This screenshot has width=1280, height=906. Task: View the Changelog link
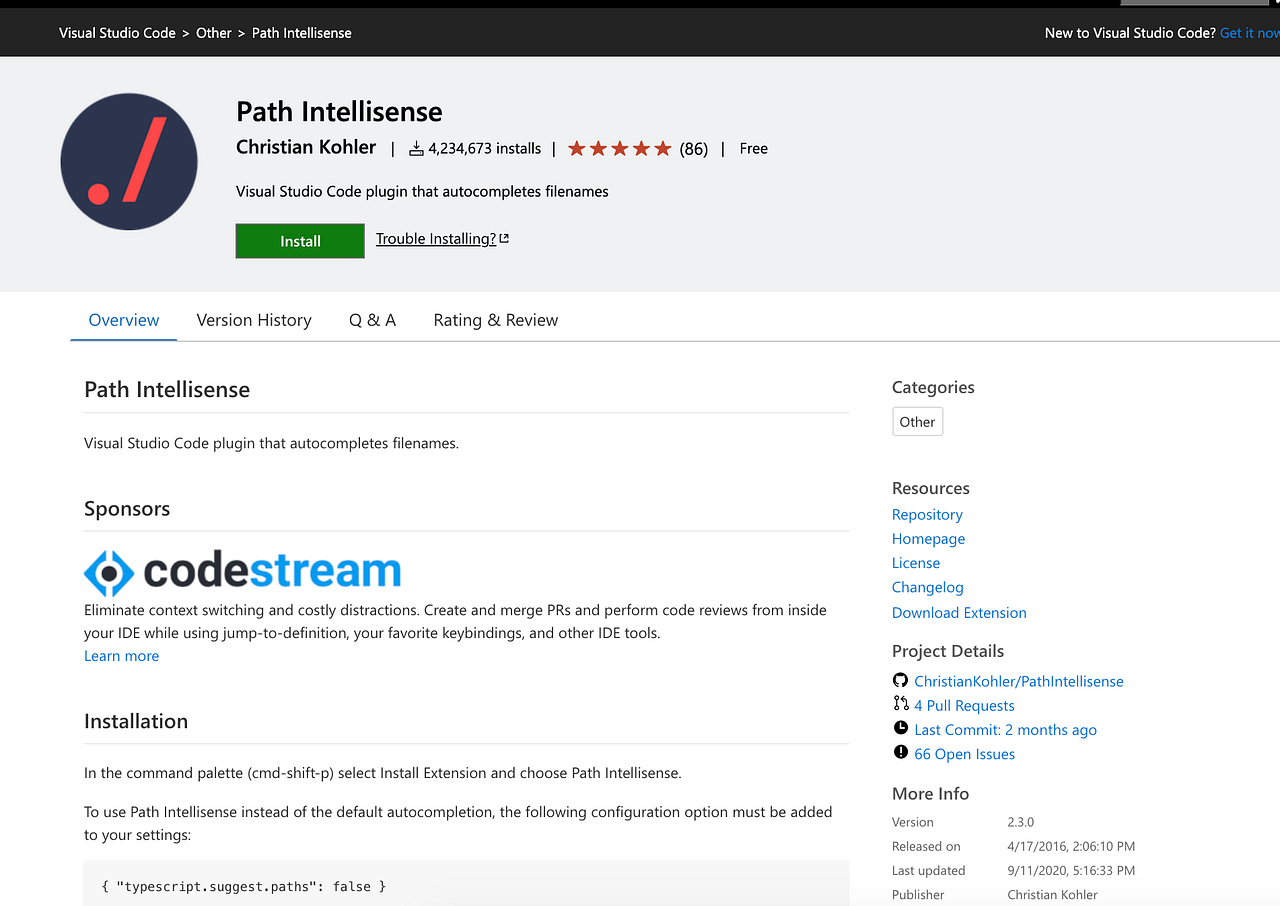[928, 587]
